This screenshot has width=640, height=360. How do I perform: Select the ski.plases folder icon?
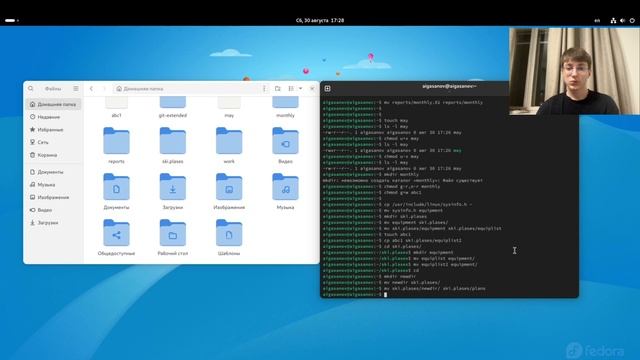click(173, 141)
